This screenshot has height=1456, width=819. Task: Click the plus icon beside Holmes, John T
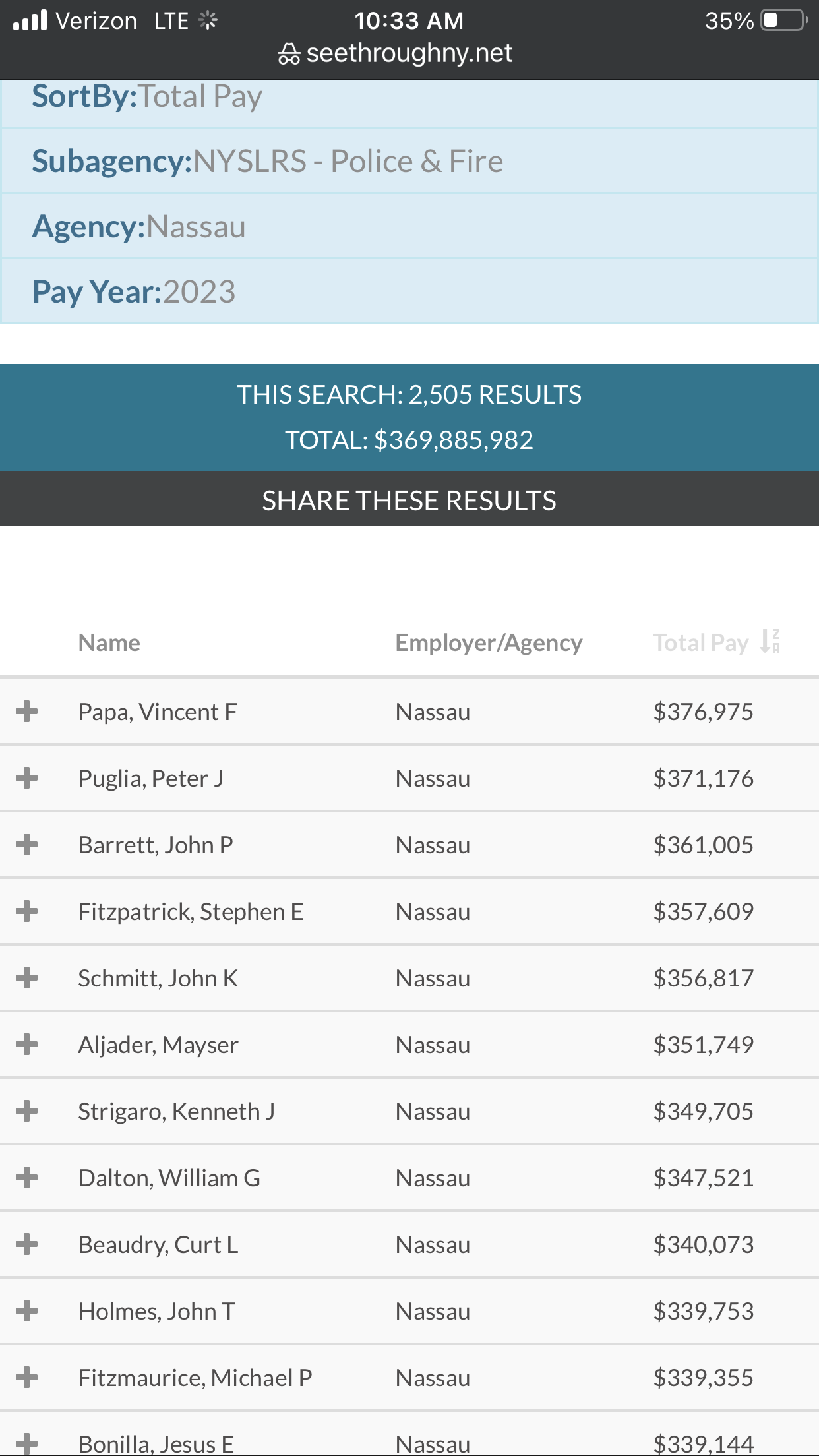point(27,1311)
